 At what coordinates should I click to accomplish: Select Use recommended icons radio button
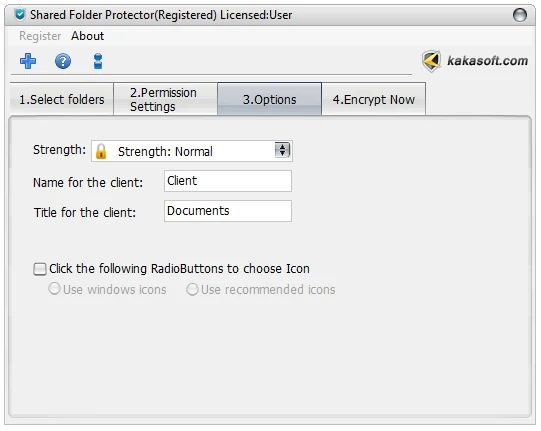(x=192, y=289)
